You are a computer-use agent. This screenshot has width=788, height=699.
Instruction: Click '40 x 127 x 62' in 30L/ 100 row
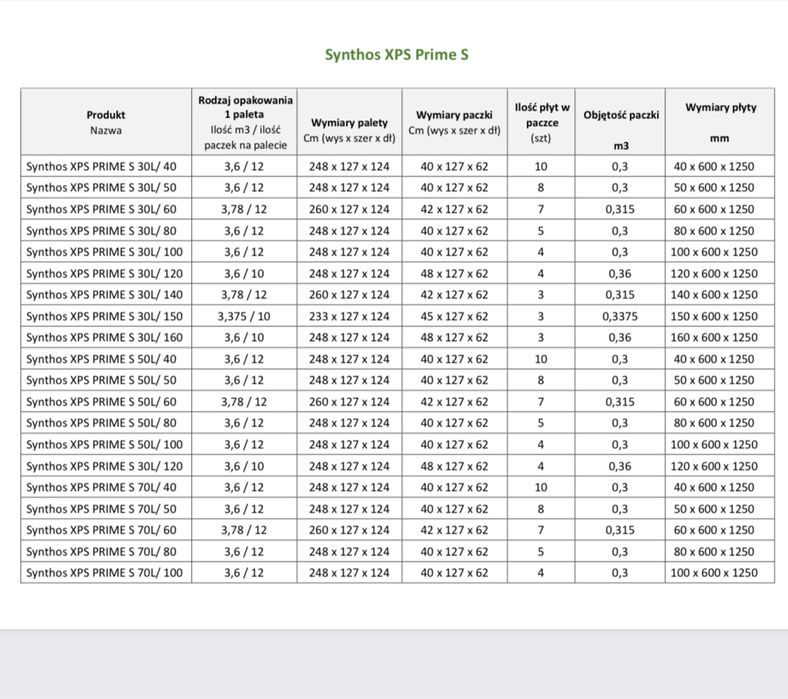point(454,252)
